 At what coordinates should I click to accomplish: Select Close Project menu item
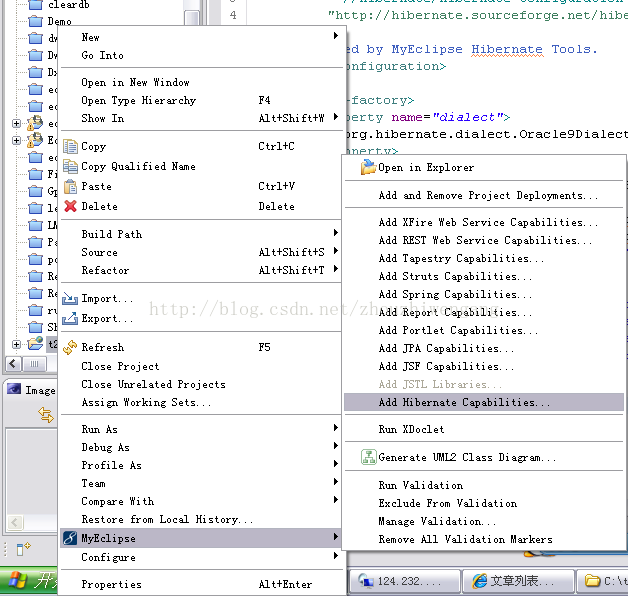pos(200,366)
